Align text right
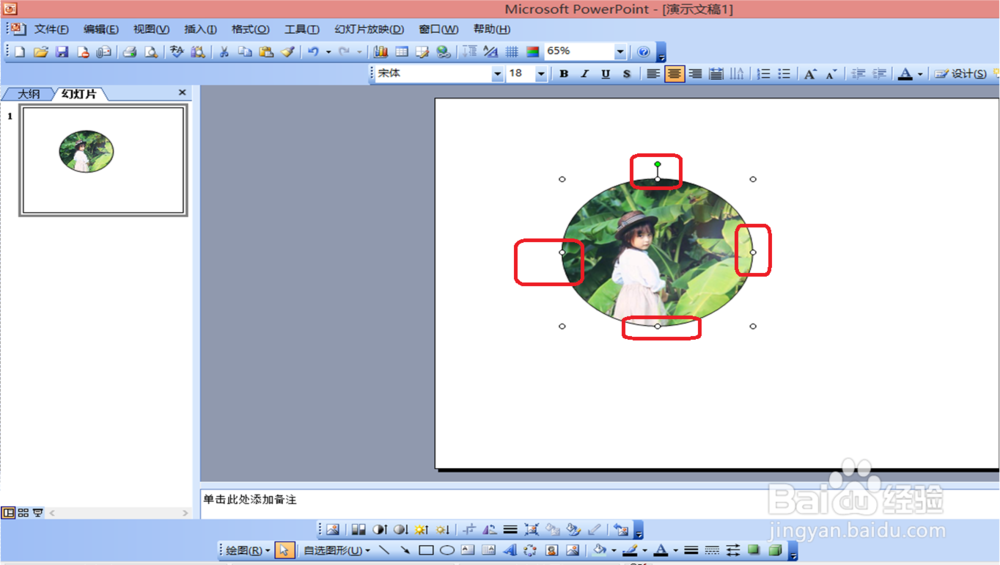 tap(695, 74)
